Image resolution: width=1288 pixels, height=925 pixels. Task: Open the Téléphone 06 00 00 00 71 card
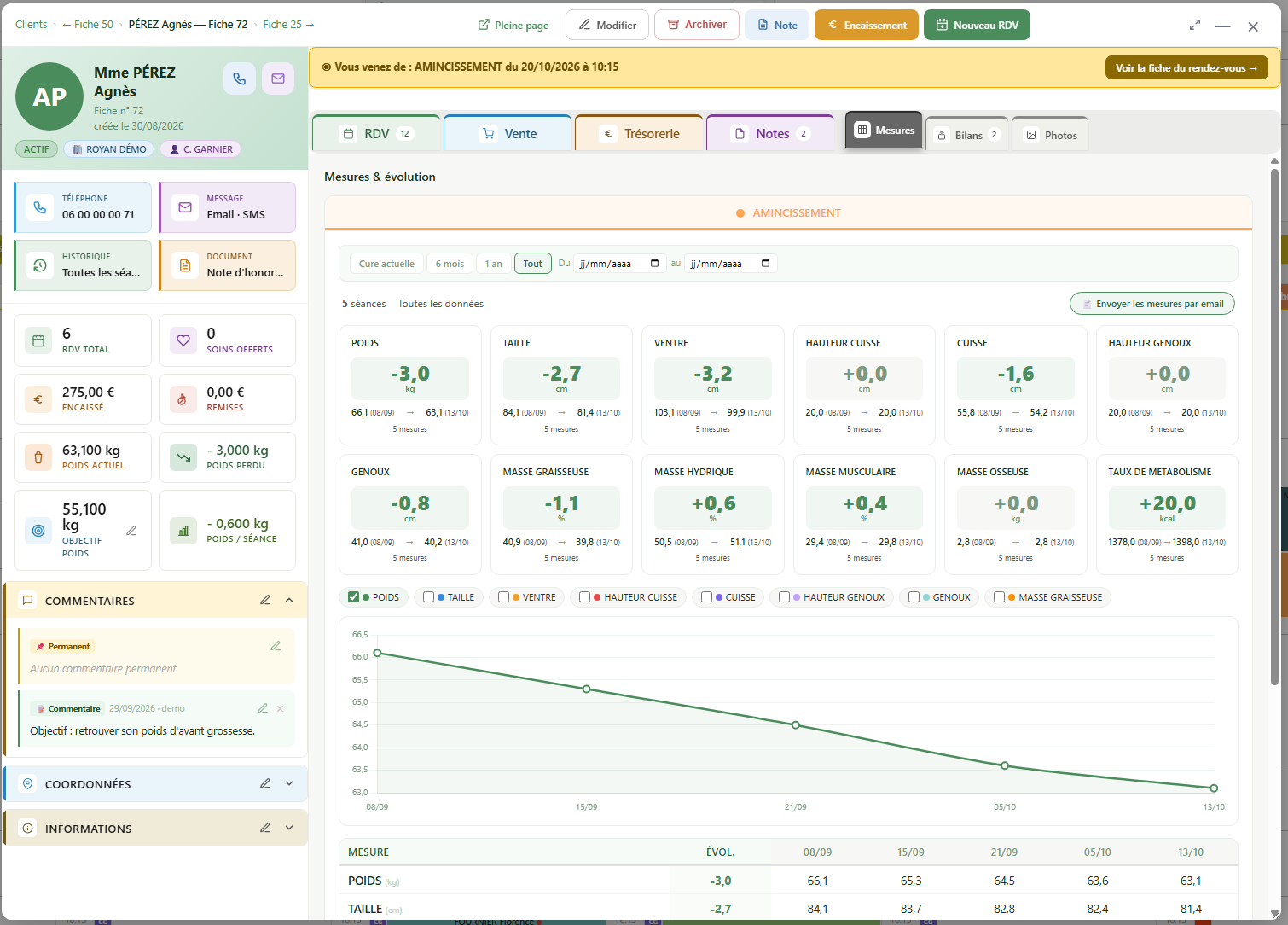click(83, 207)
